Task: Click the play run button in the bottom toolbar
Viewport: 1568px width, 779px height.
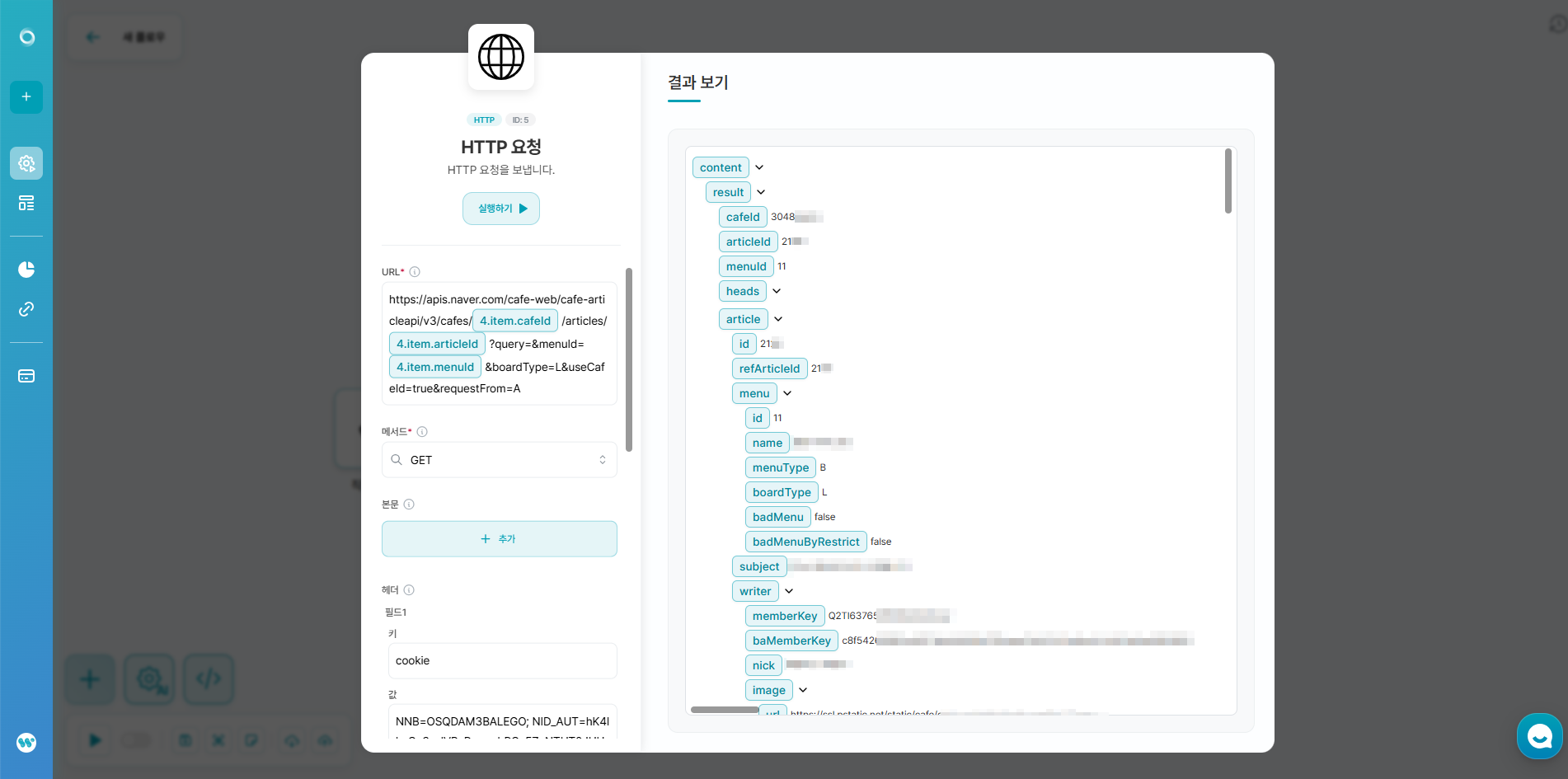Action: pyautogui.click(x=95, y=740)
